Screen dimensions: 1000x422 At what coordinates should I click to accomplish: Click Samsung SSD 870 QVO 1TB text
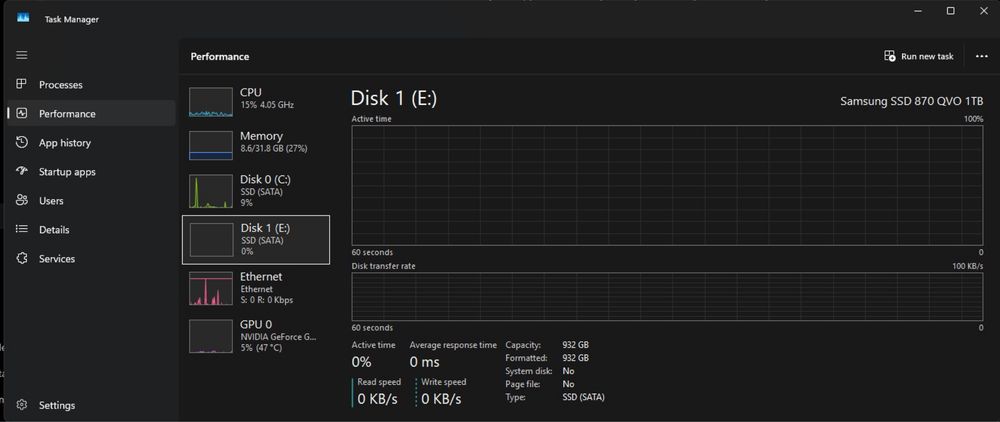click(x=911, y=101)
